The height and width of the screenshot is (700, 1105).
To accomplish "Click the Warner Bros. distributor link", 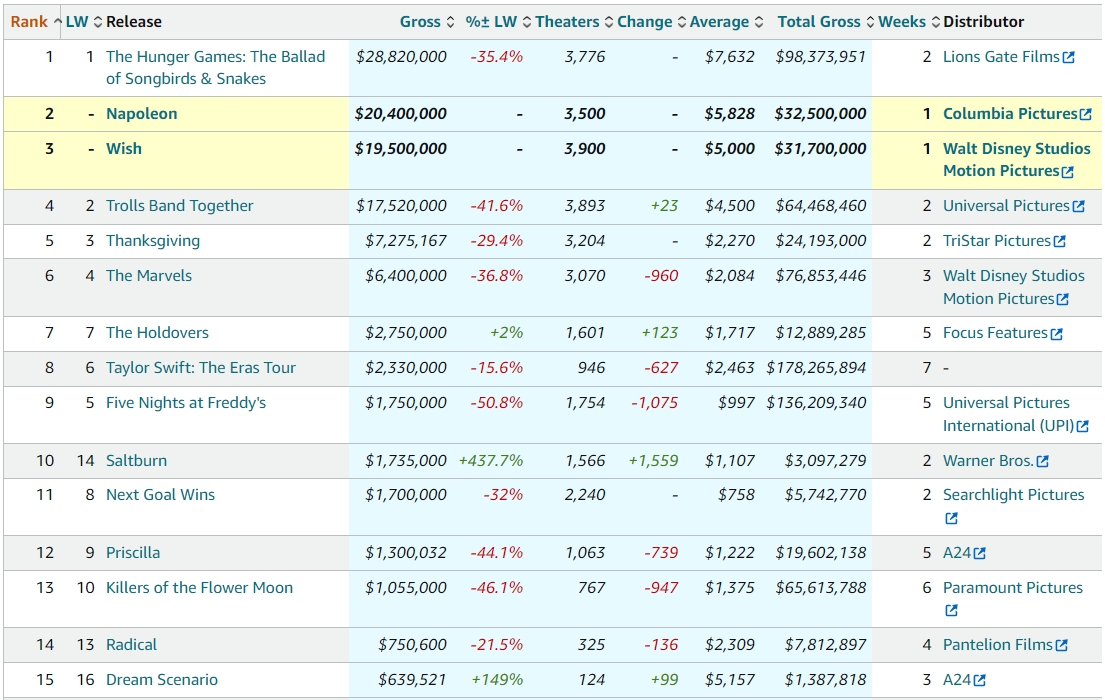I will (x=989, y=461).
